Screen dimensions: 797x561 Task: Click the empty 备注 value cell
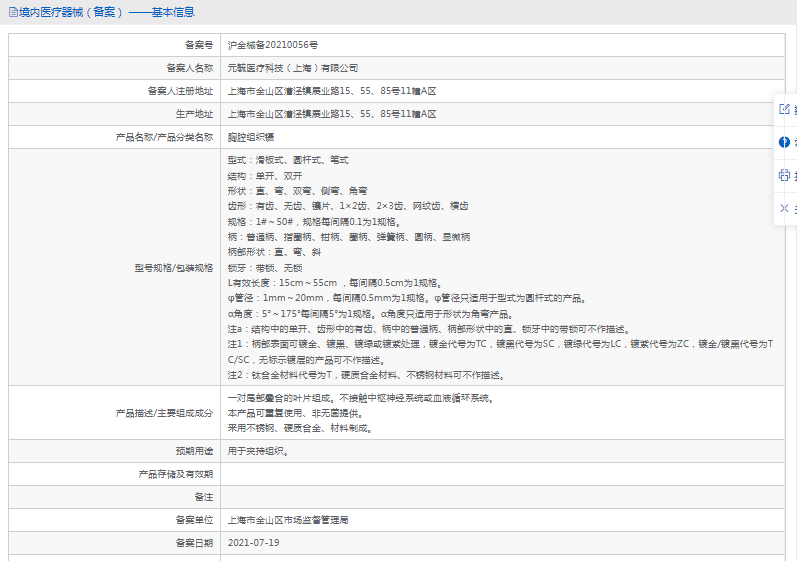pyautogui.click(x=503, y=497)
